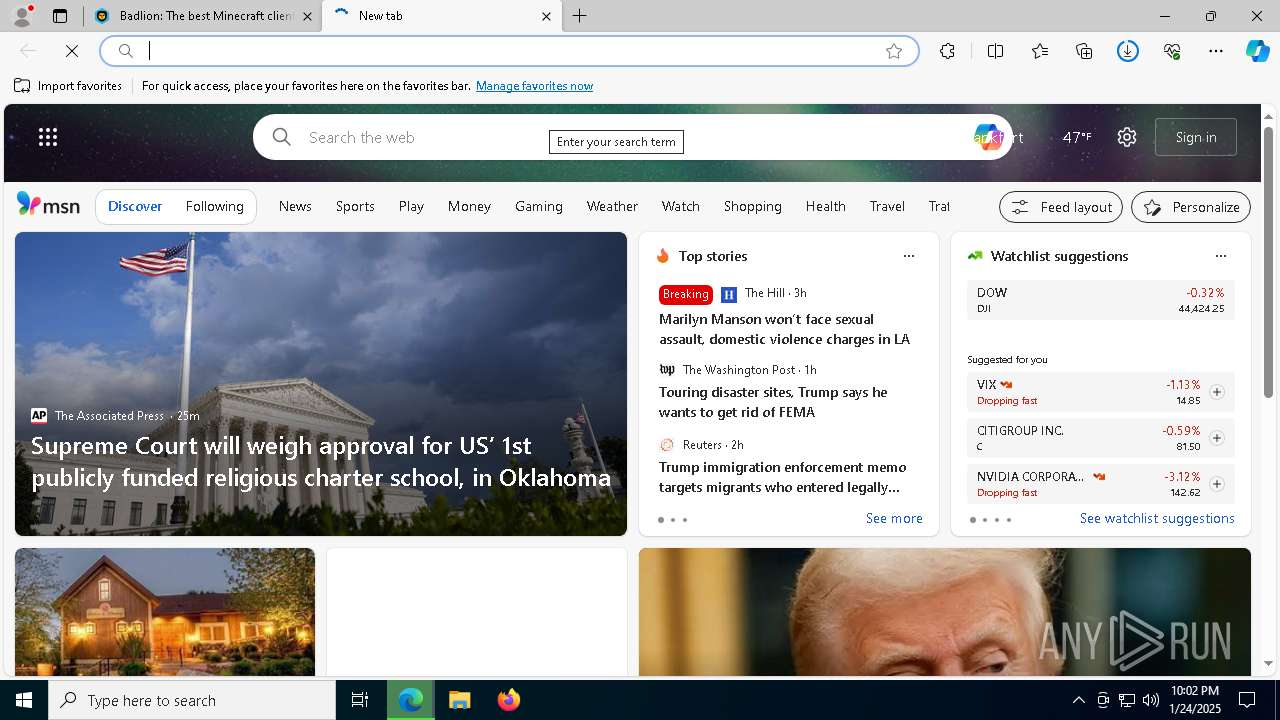The width and height of the screenshot is (1280, 720).
Task: Launch Firefox from the taskbar
Action: [x=508, y=700]
